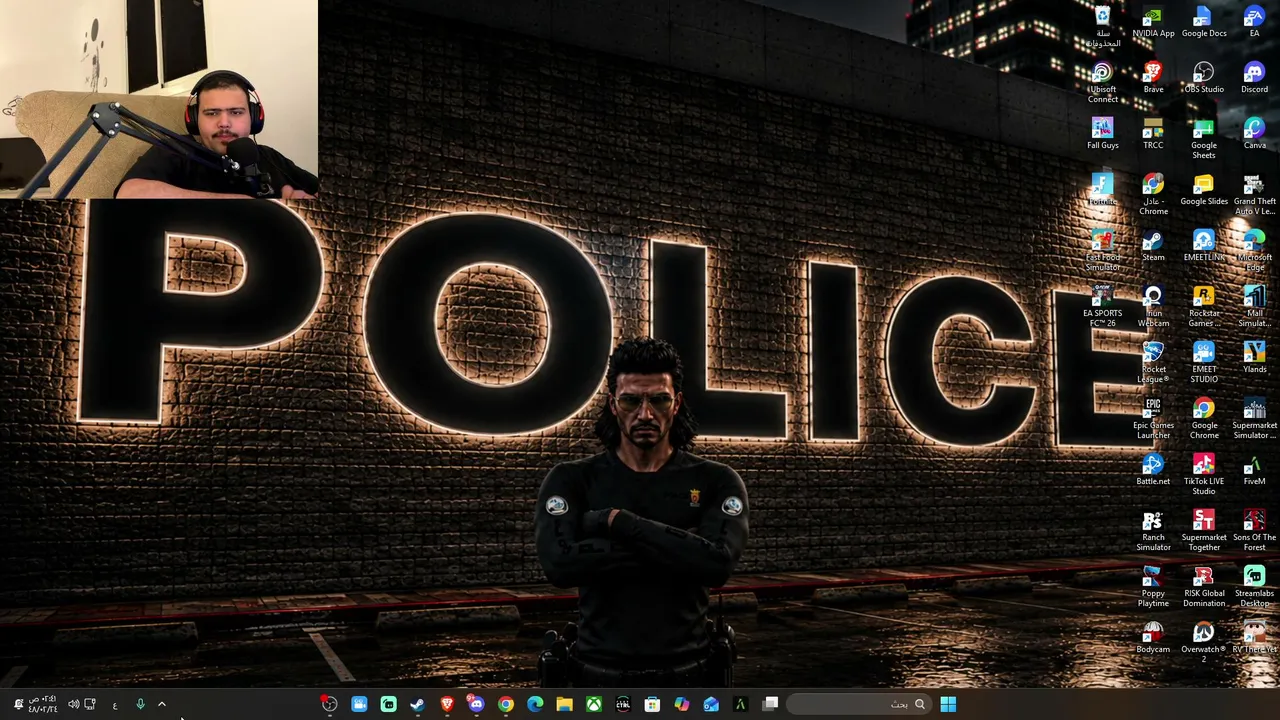Image resolution: width=1280 pixels, height=720 pixels.
Task: Open Microsoft Store from the taskbar
Action: tap(652, 704)
